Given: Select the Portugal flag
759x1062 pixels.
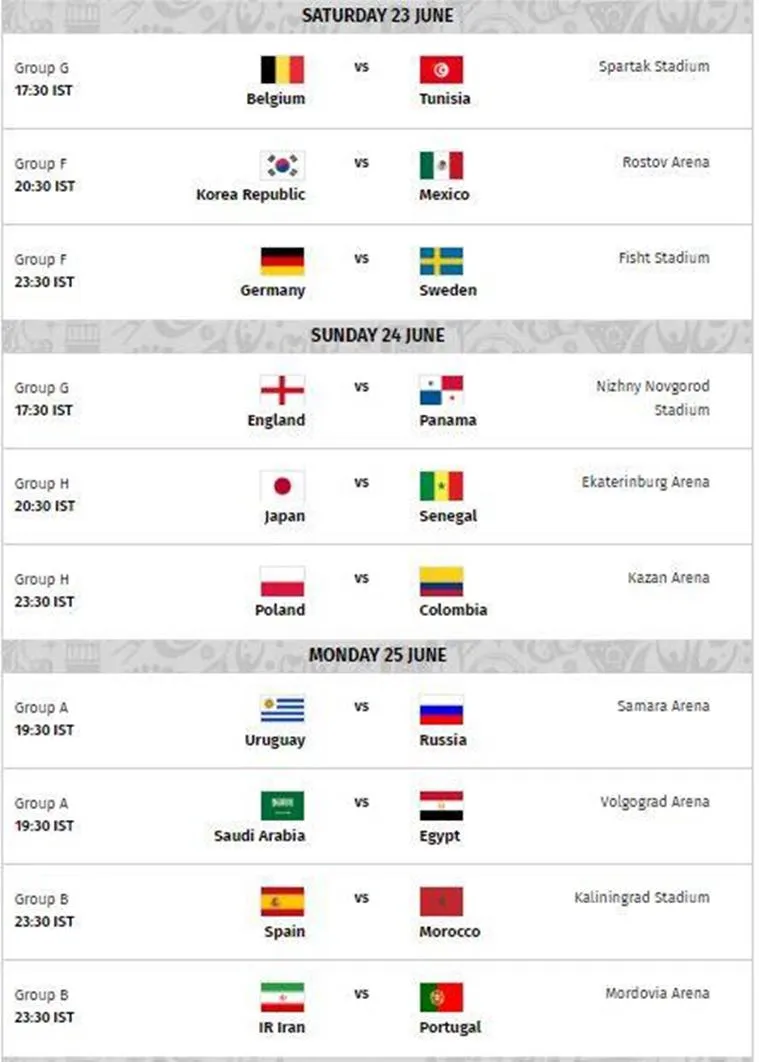Looking at the screenshot, I should 441,997.
